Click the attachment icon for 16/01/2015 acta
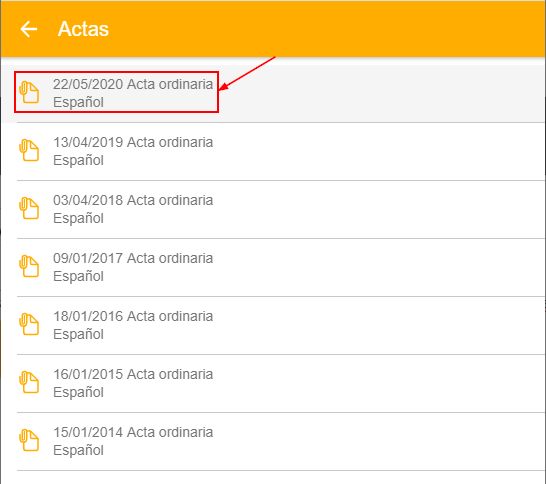The image size is (546, 484). pyautogui.click(x=29, y=382)
